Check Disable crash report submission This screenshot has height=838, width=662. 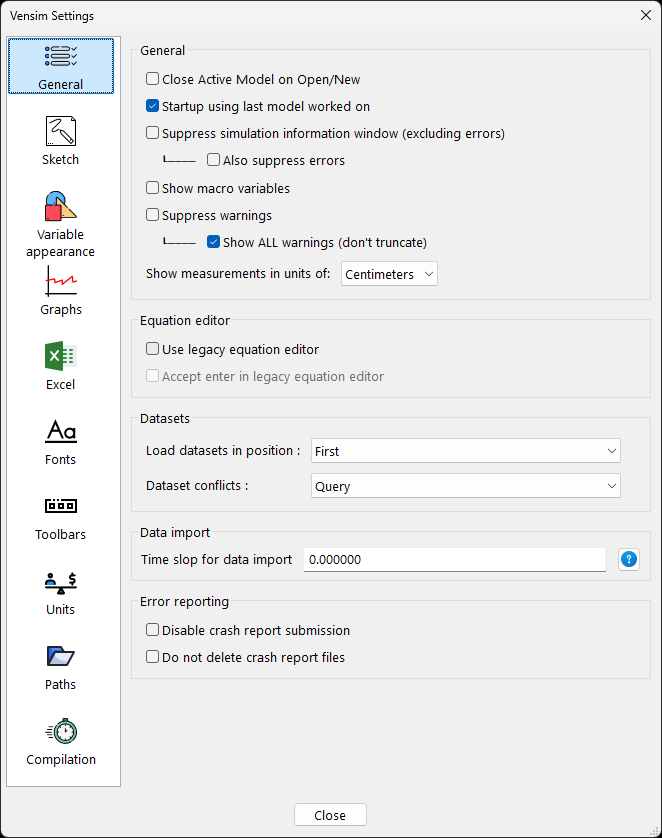point(153,630)
